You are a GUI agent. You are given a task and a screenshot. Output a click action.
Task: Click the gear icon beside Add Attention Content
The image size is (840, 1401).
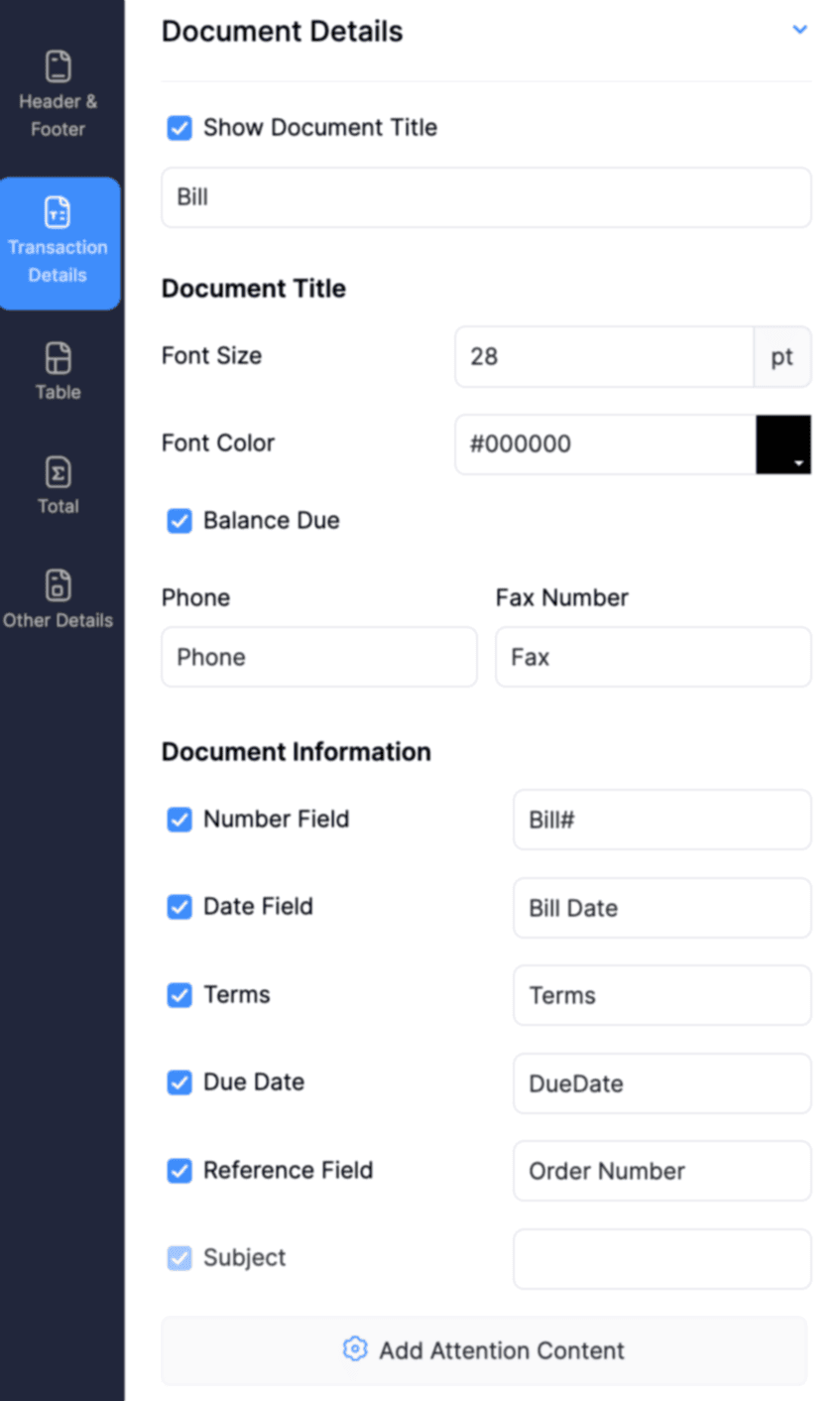tap(354, 1349)
